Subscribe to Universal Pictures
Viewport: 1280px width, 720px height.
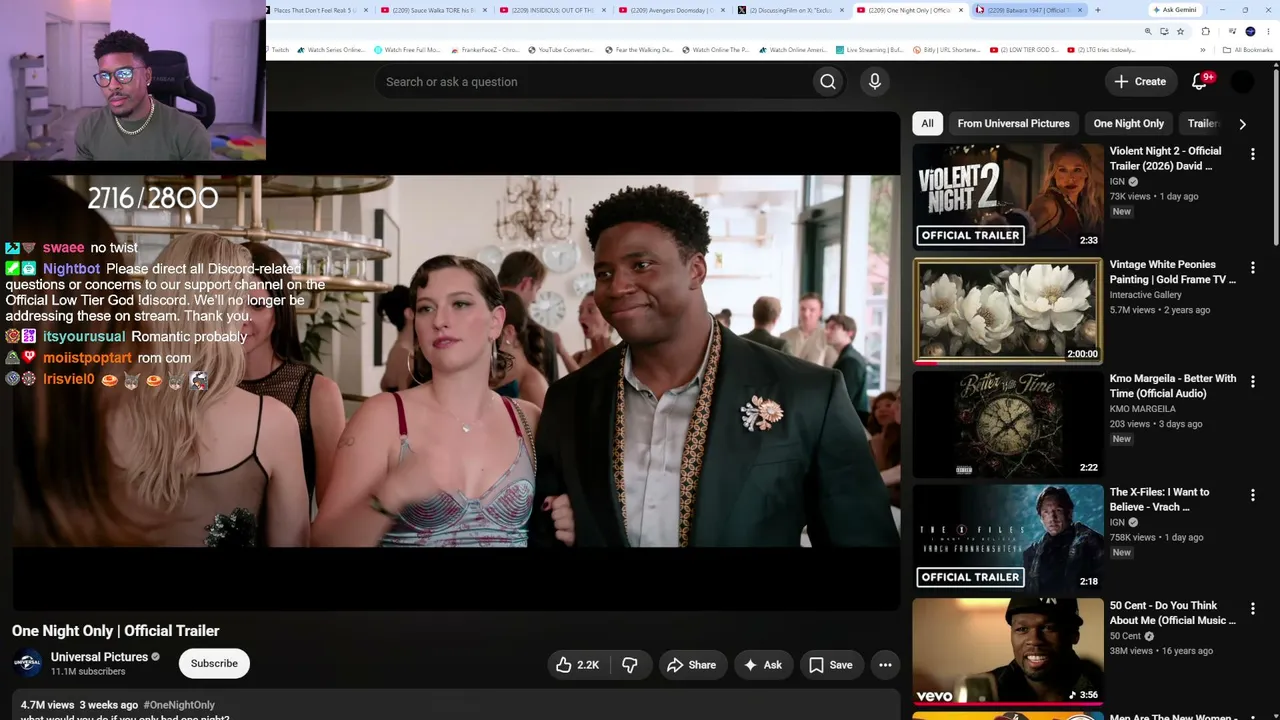[214, 663]
